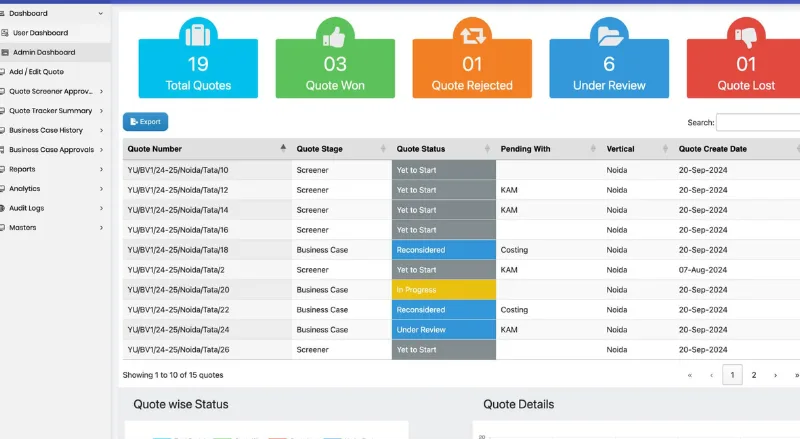Click the Under Review 6 card
This screenshot has height=439, width=800.
(x=609, y=68)
